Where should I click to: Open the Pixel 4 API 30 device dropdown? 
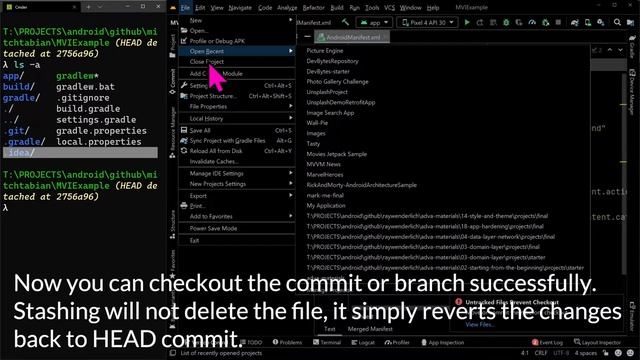pyautogui.click(x=427, y=23)
